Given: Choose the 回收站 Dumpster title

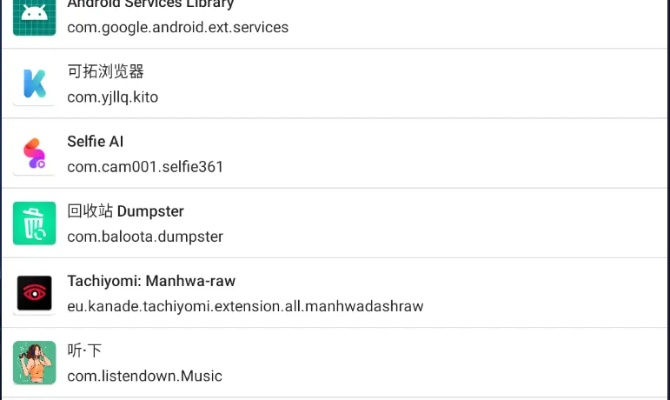Looking at the screenshot, I should tap(125, 211).
